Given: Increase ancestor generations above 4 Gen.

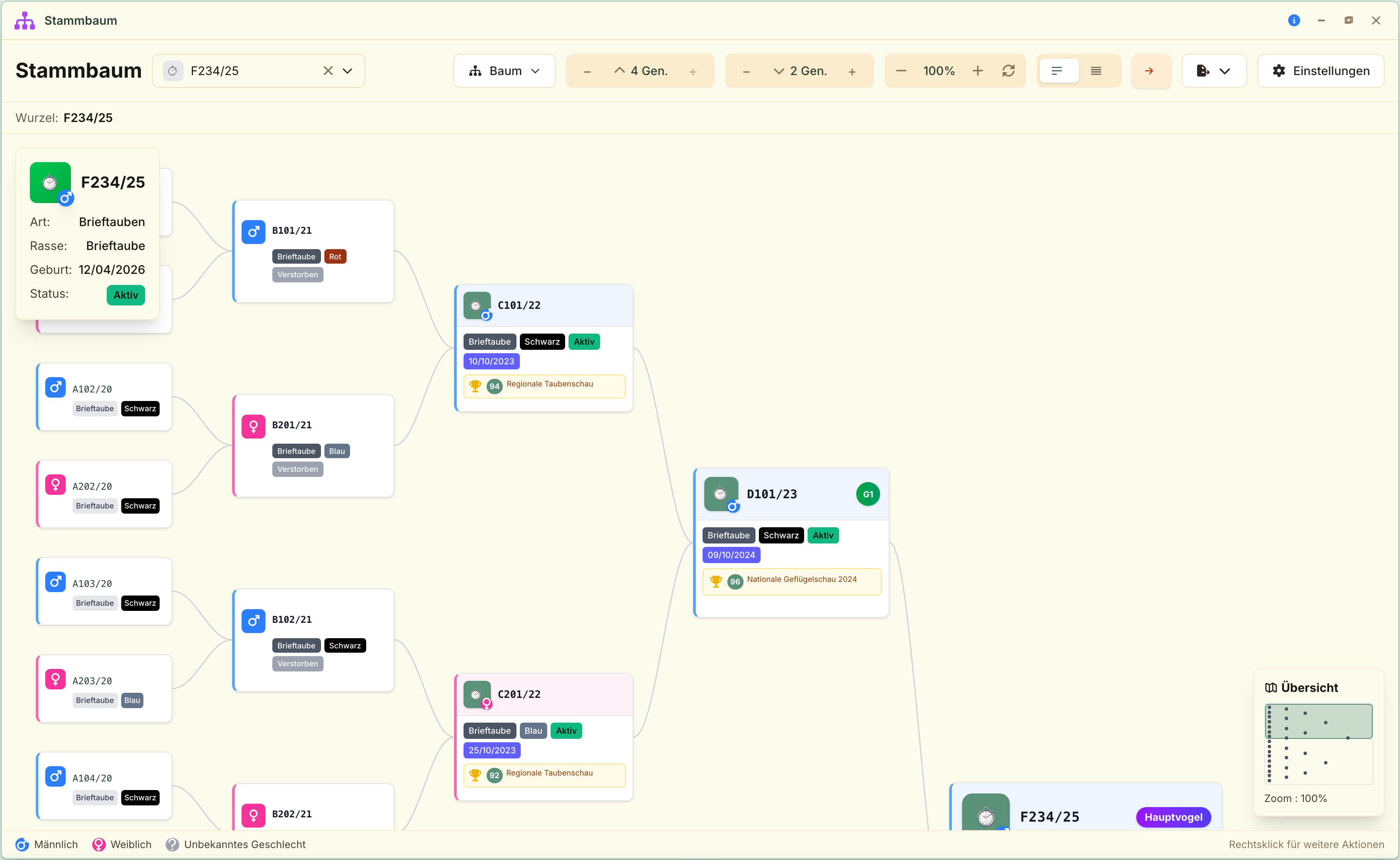Looking at the screenshot, I should pyautogui.click(x=693, y=71).
